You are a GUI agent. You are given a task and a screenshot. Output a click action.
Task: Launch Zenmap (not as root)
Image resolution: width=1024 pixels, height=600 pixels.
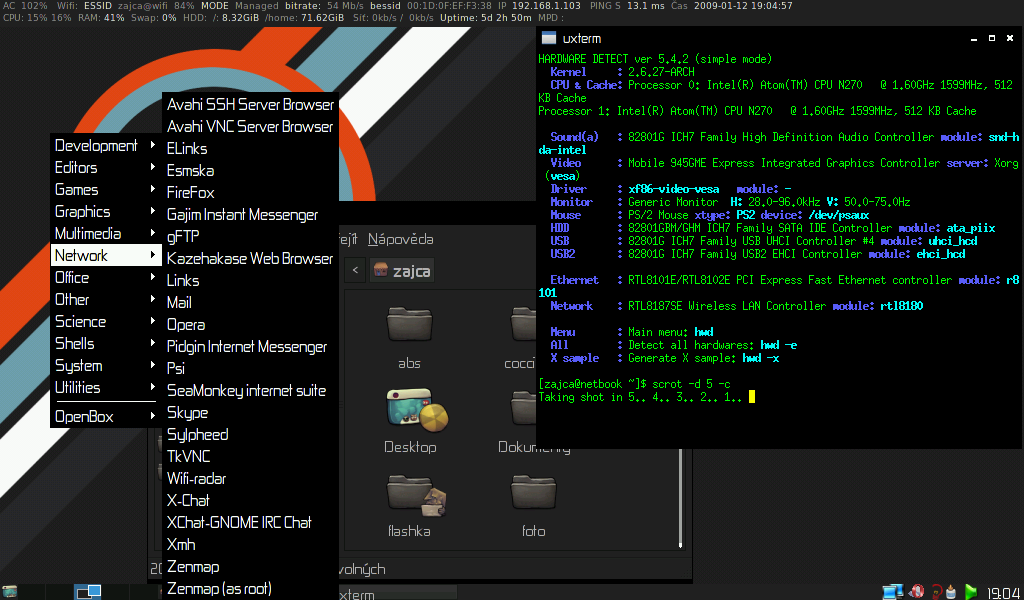click(x=250, y=566)
